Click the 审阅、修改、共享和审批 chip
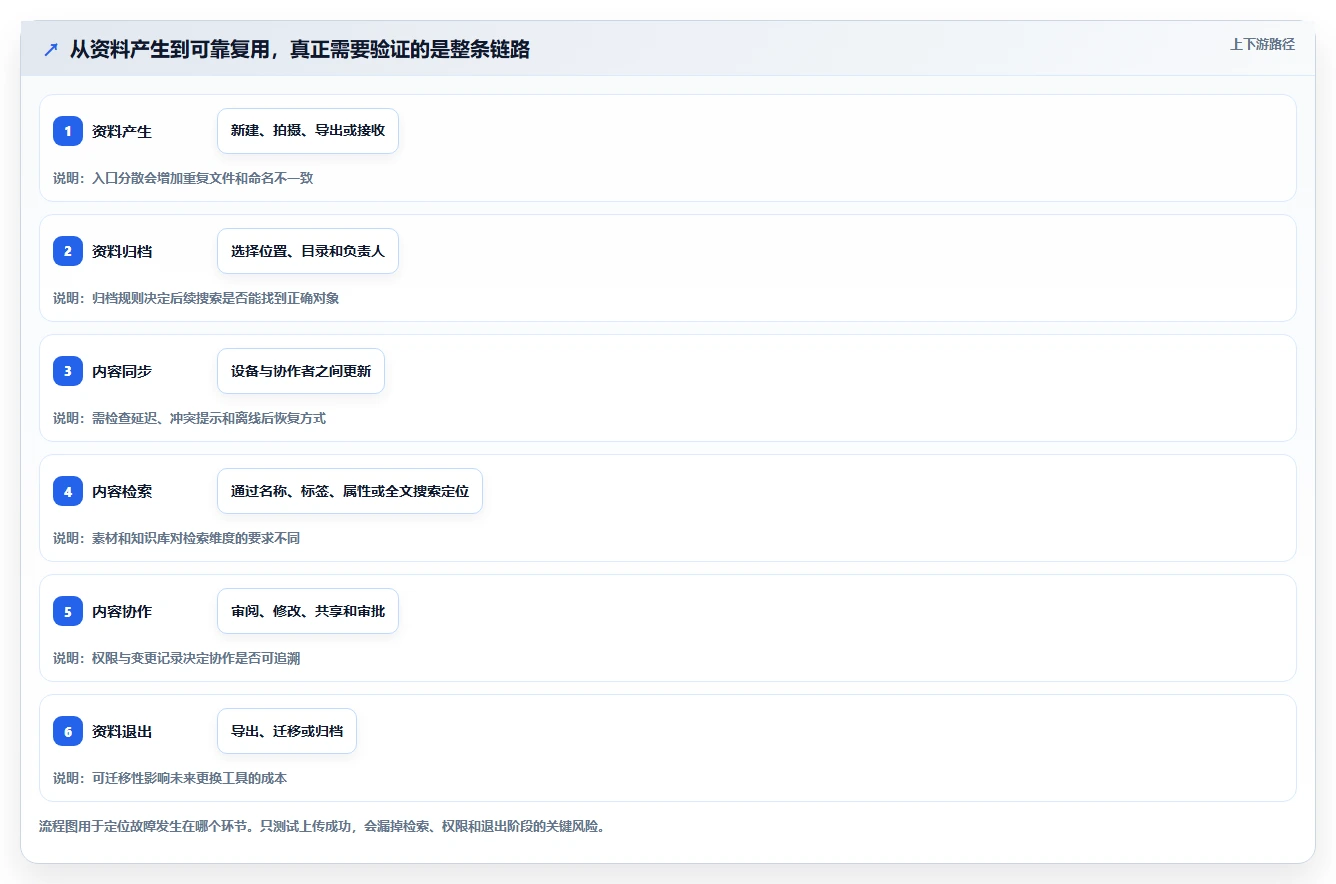1336x884 pixels. point(308,611)
